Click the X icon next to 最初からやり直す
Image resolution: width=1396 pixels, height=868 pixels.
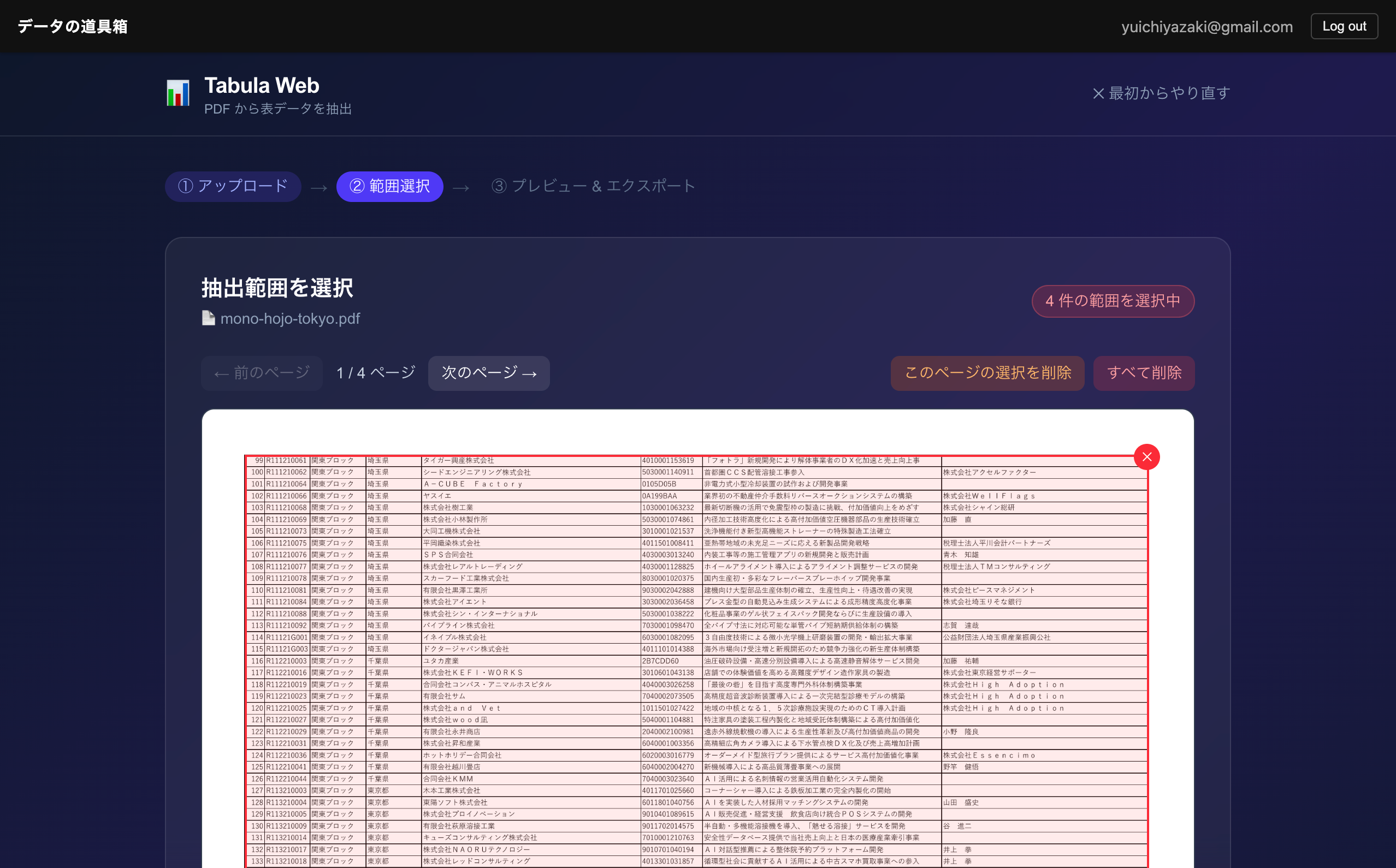tap(1098, 92)
